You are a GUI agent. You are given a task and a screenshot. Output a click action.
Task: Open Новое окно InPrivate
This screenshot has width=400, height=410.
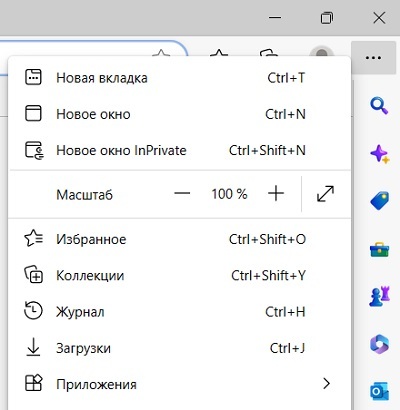[180, 150]
